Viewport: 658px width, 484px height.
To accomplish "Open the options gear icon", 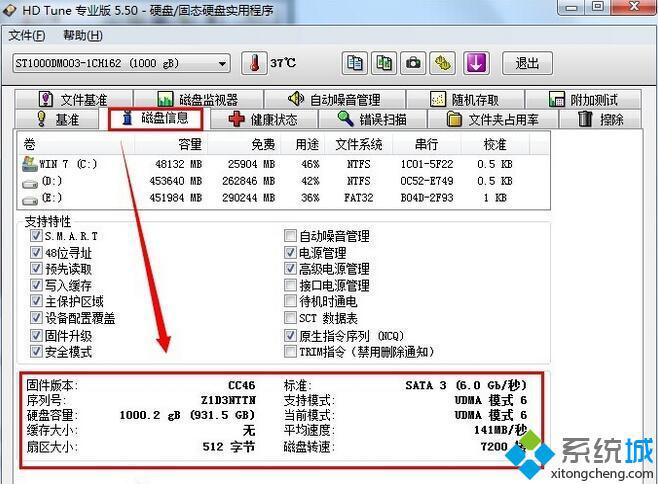I will (443, 63).
